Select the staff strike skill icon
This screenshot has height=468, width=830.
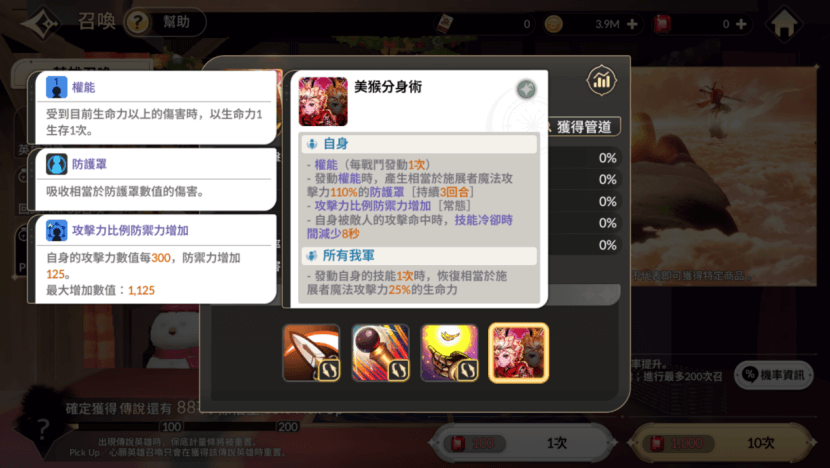[381, 353]
